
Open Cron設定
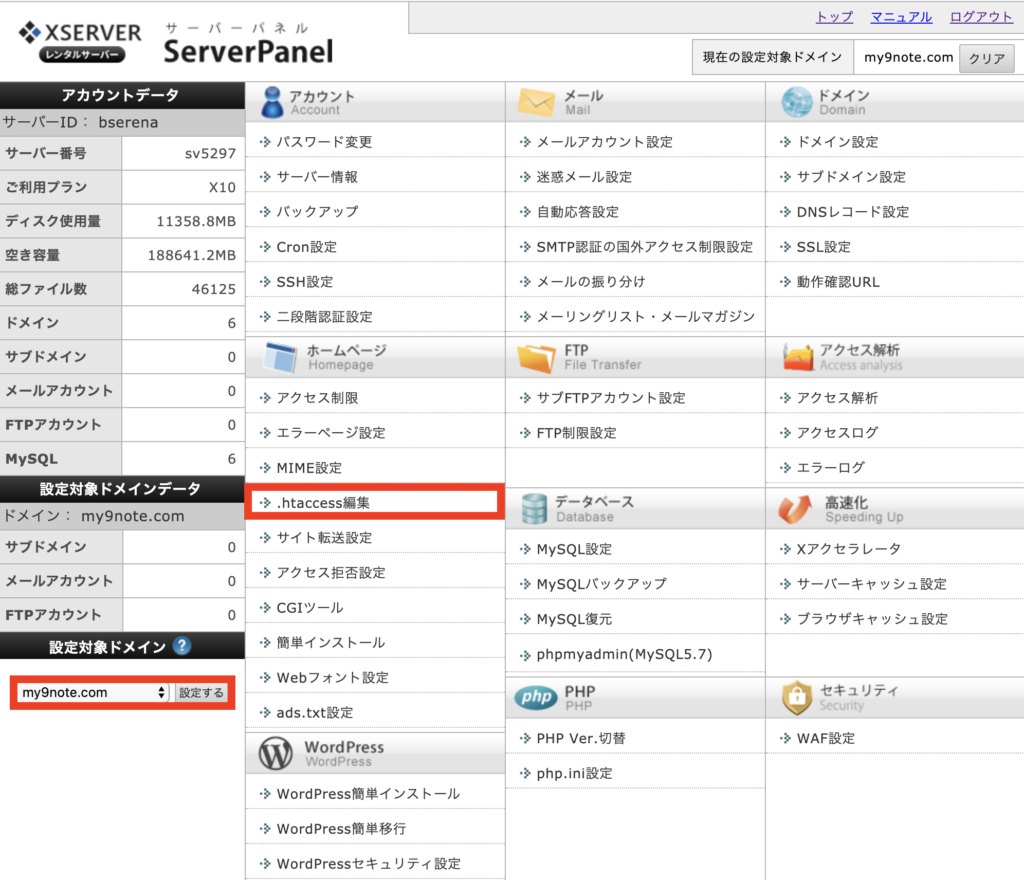point(306,247)
